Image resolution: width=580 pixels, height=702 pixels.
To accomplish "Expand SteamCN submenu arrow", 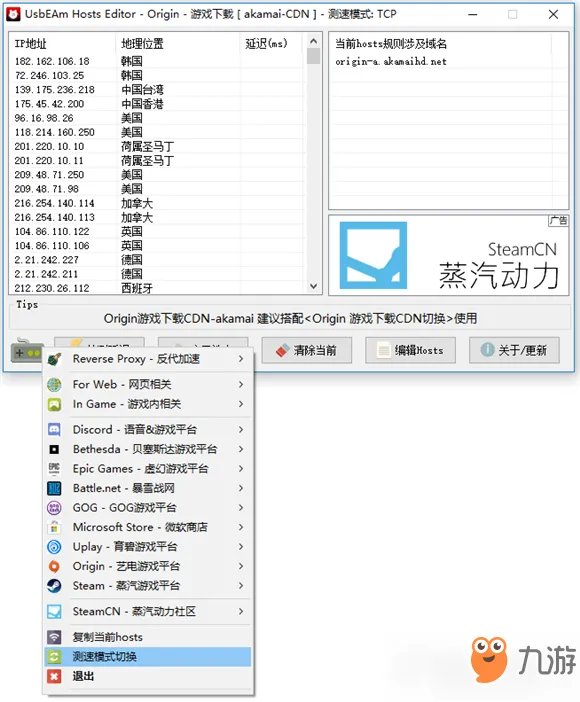I will coord(241,612).
